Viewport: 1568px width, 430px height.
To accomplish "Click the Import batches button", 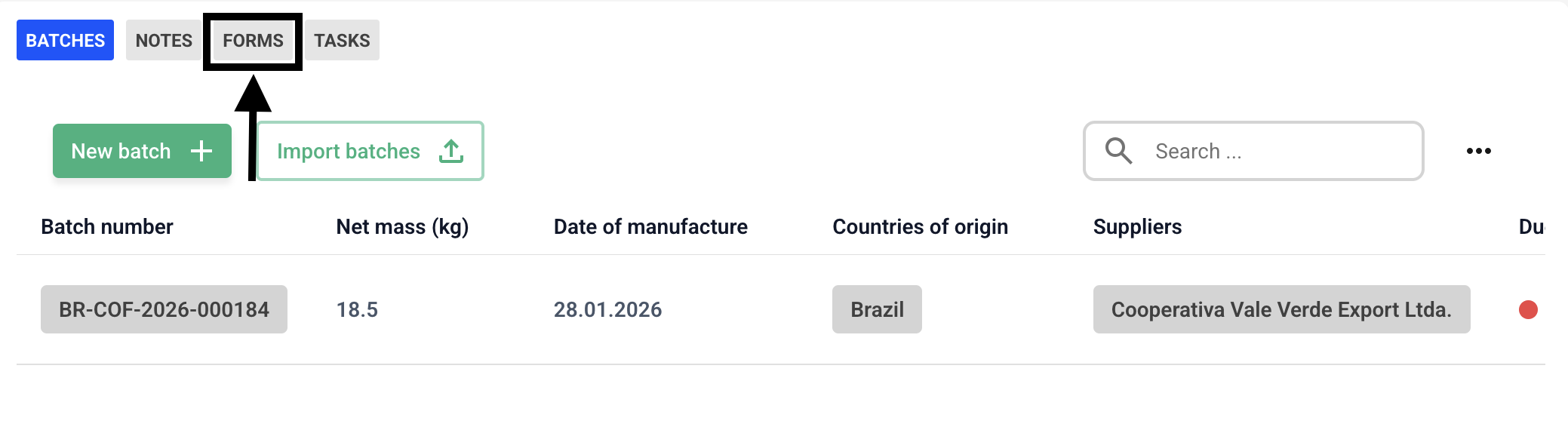I will pos(370,151).
